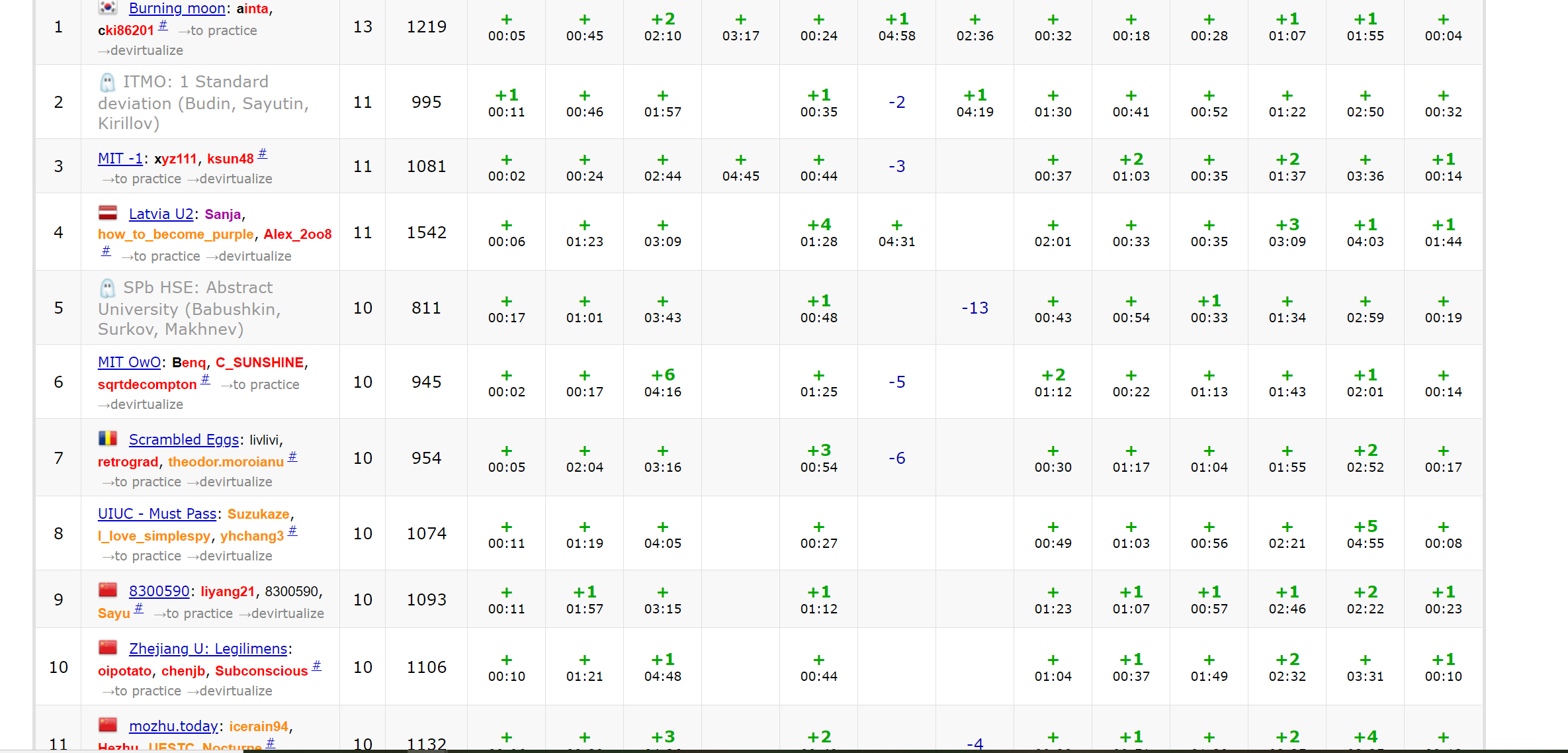Click the China flag beside team 8300590
Screen dimensions: 1568x753
[108, 590]
